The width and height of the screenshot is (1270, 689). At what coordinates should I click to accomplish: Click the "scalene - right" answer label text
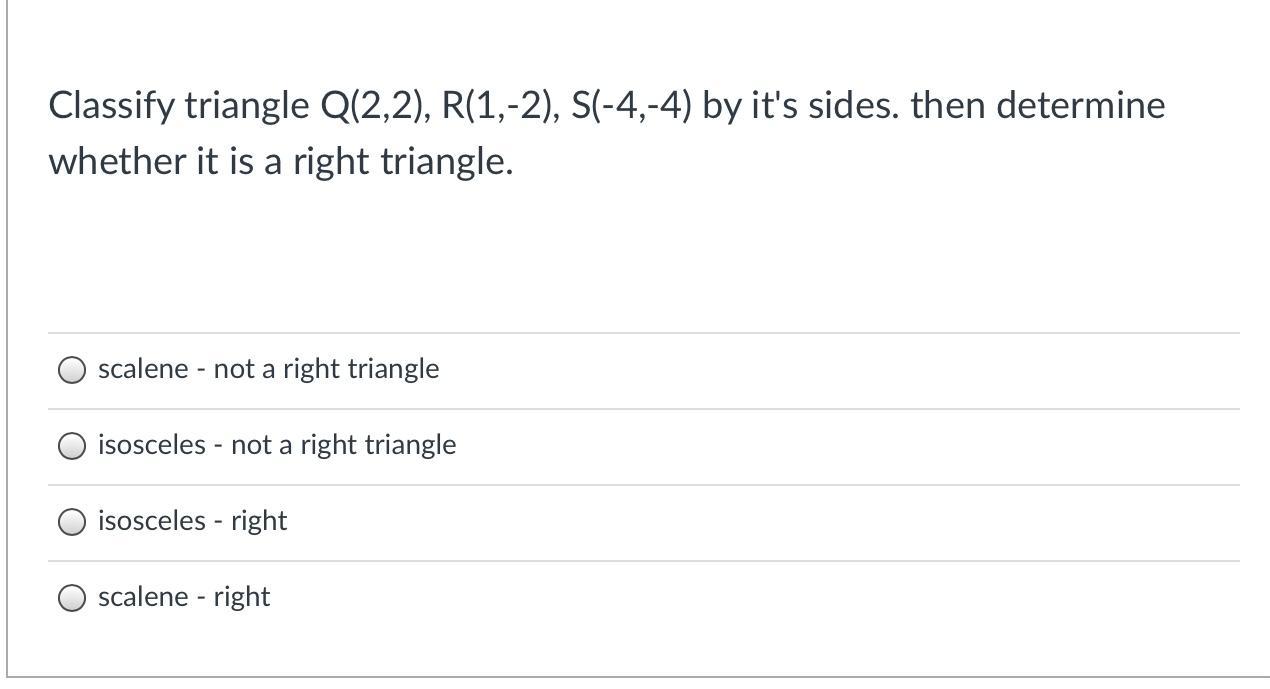coord(184,597)
